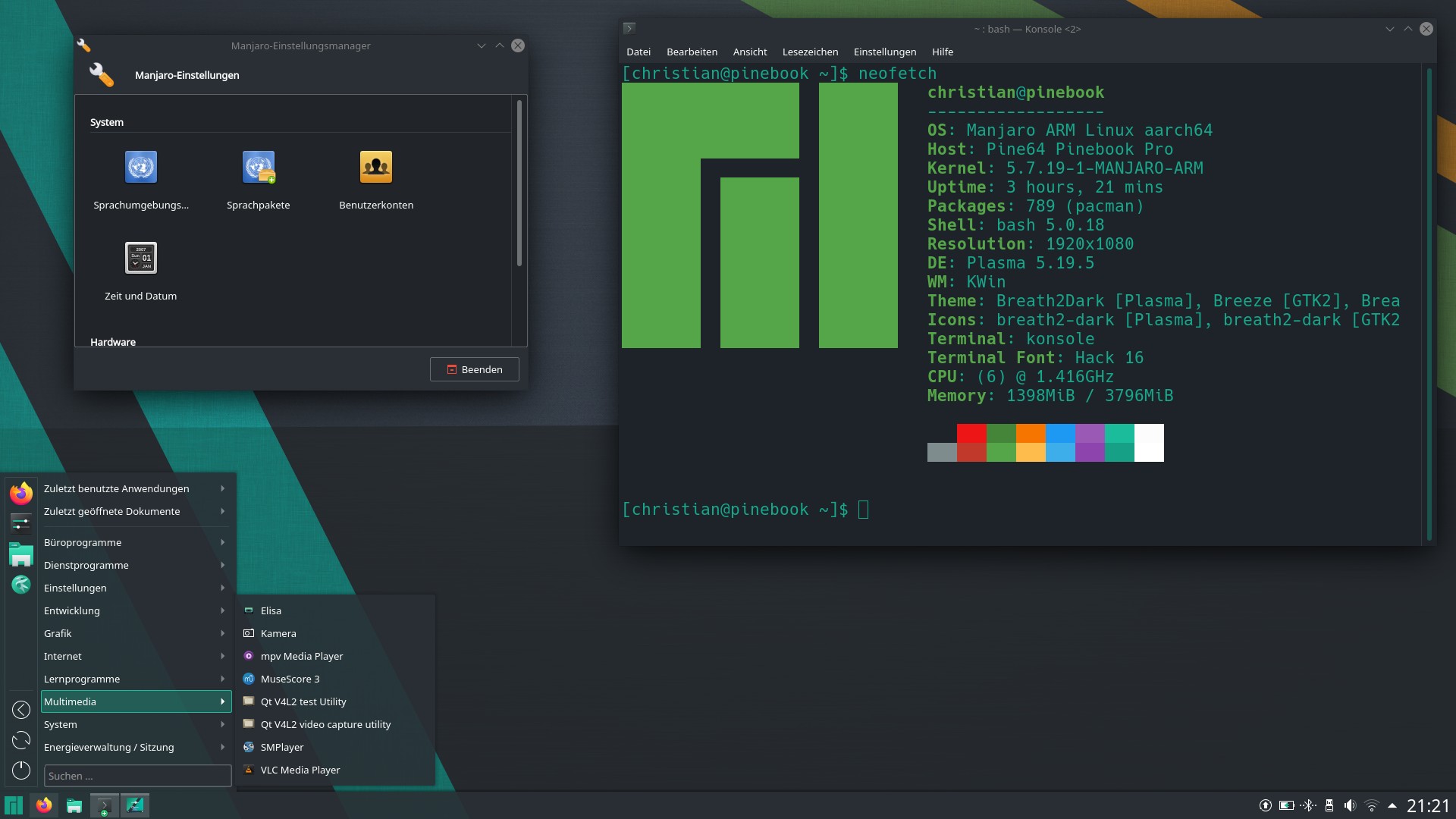
Task: Expand the Grafik category
Action: tap(136, 634)
